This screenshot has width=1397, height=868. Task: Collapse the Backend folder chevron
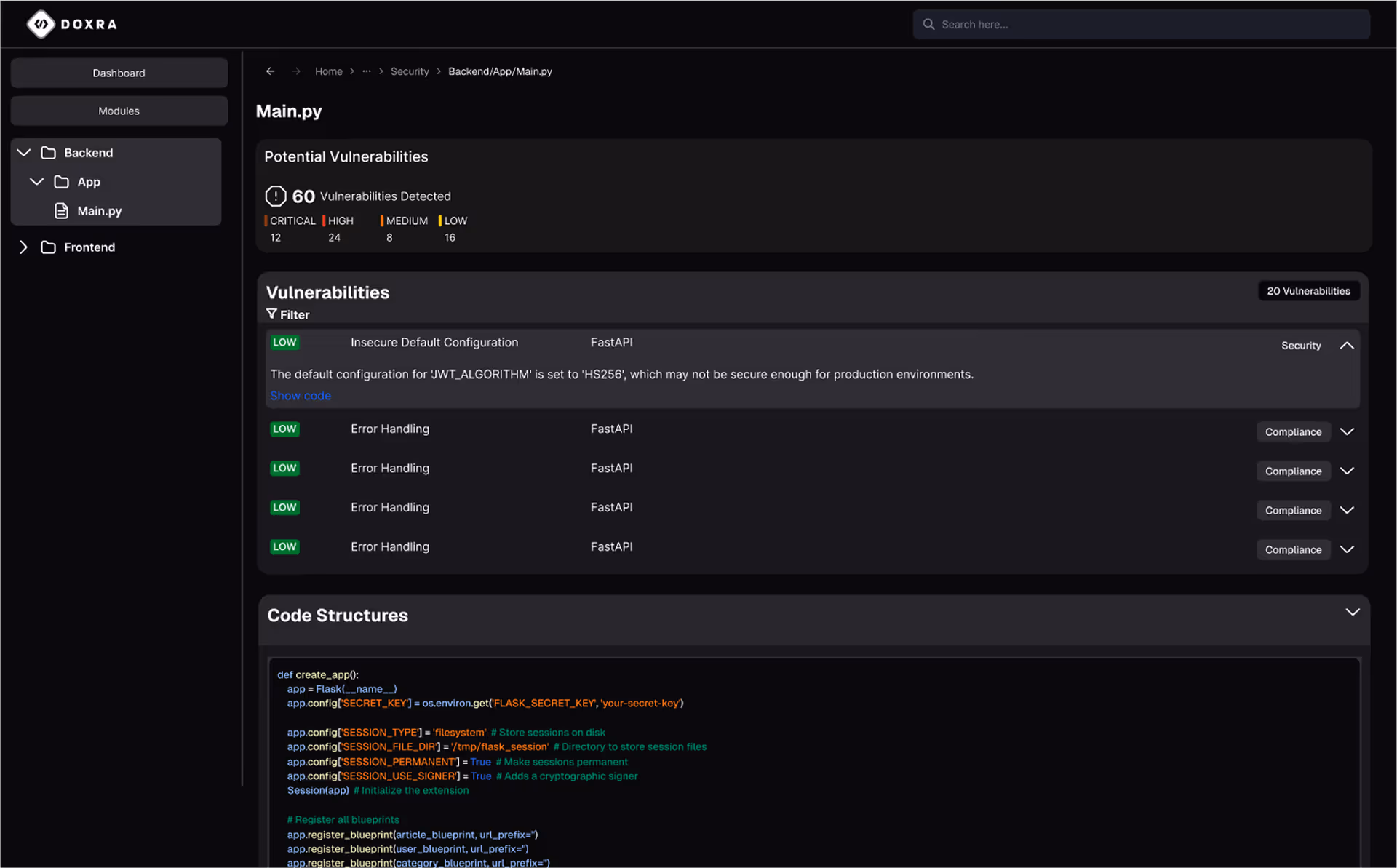coord(24,152)
